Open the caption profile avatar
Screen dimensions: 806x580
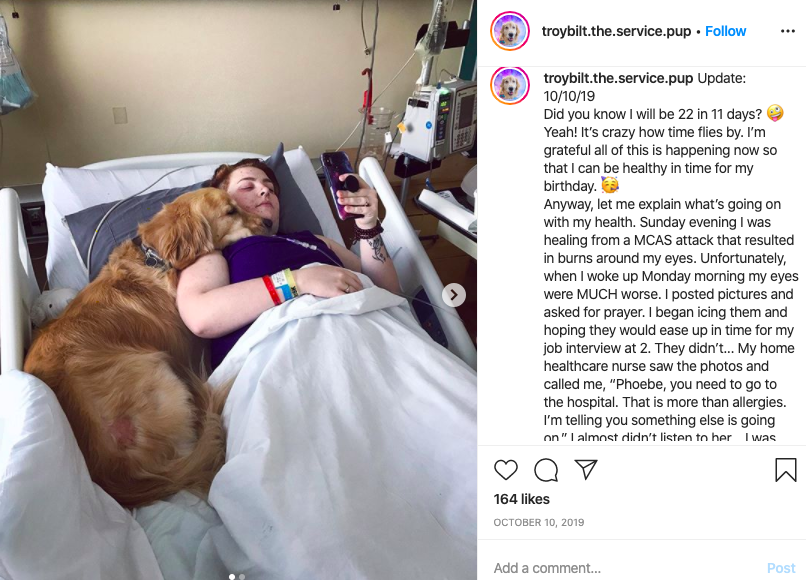pos(510,85)
